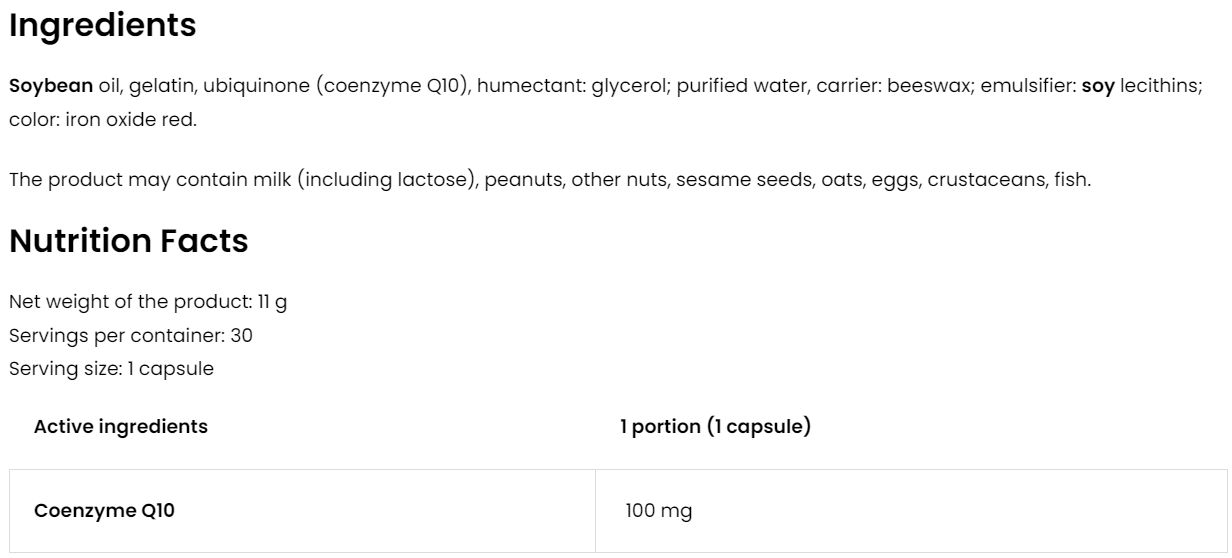This screenshot has width=1232, height=558.
Task: Click the Active ingredients column header
Action: [121, 427]
